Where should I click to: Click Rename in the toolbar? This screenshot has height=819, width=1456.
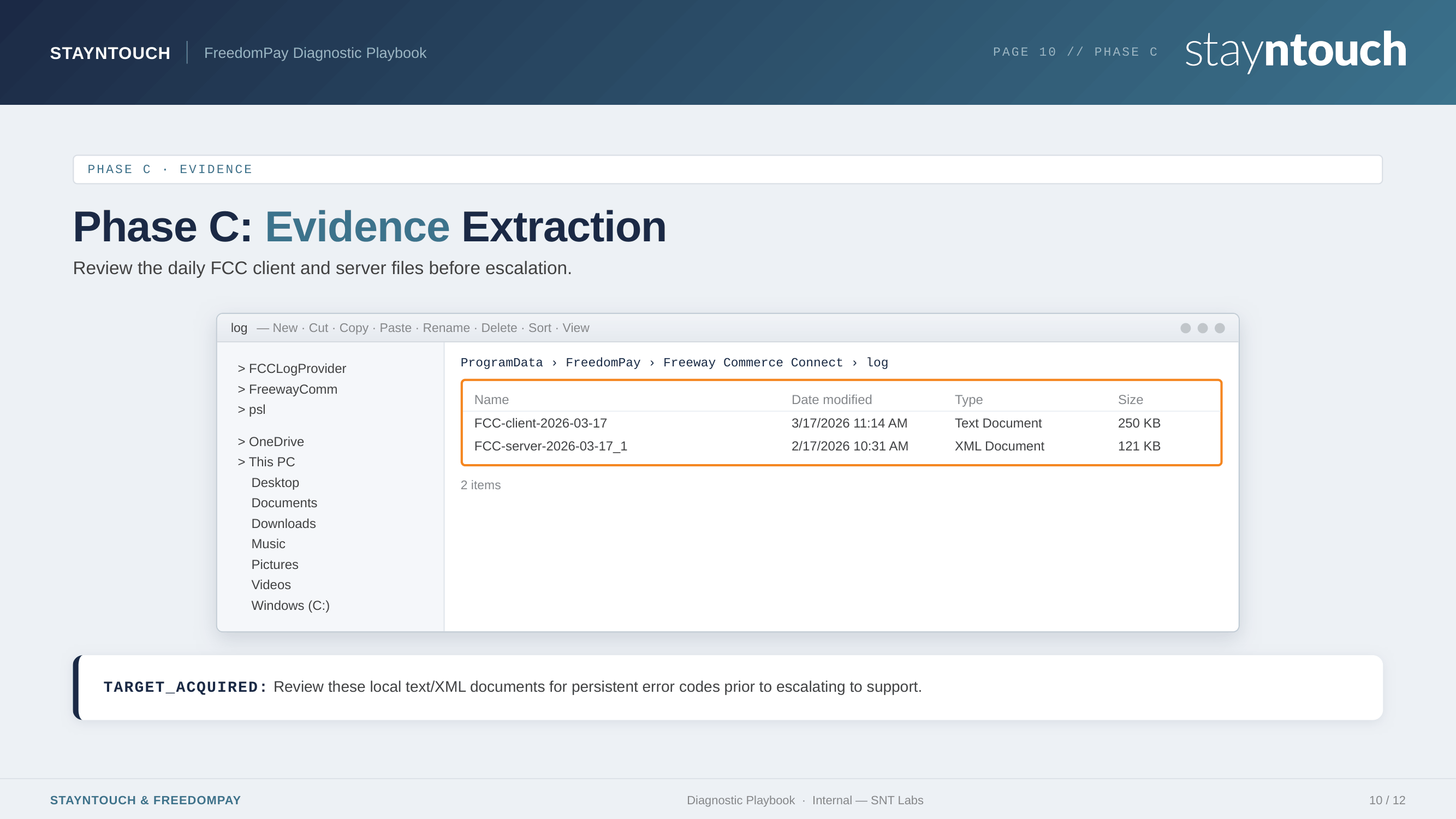(x=446, y=328)
